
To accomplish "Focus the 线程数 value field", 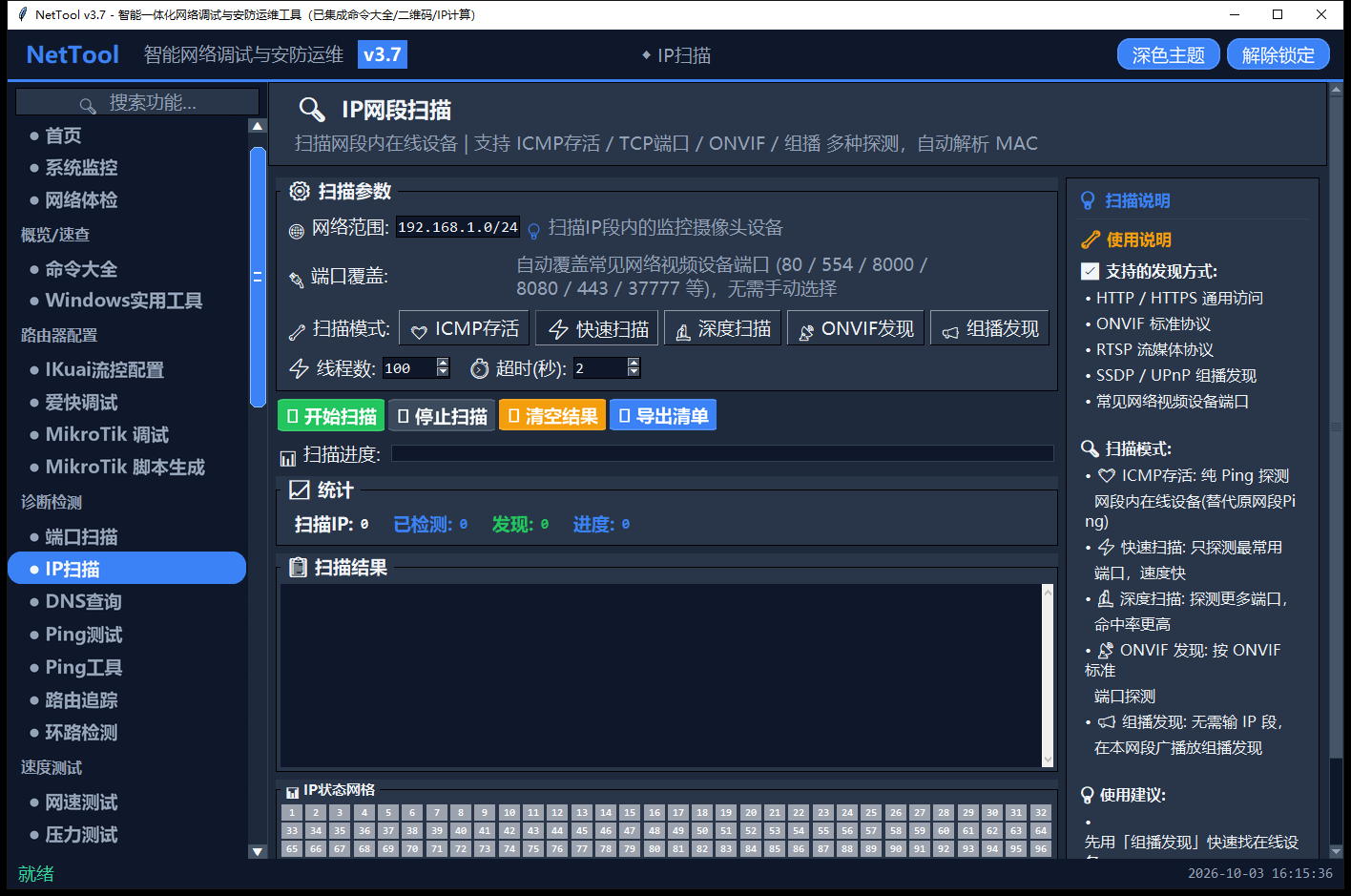I will 408,368.
